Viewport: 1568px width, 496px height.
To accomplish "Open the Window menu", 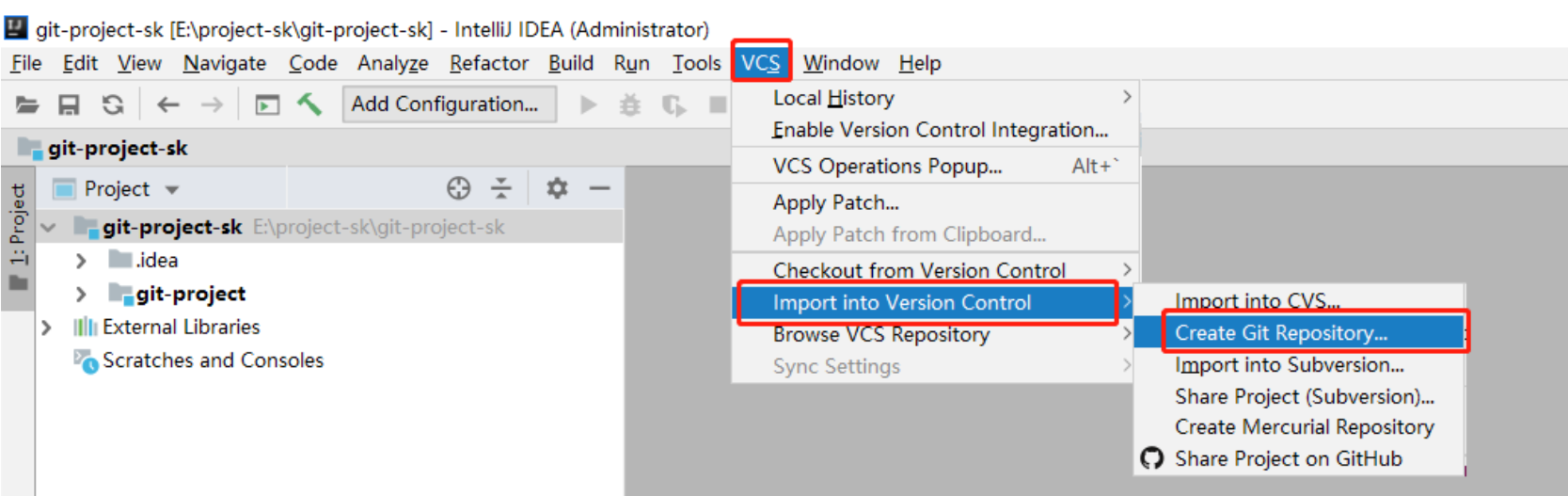I will [840, 63].
